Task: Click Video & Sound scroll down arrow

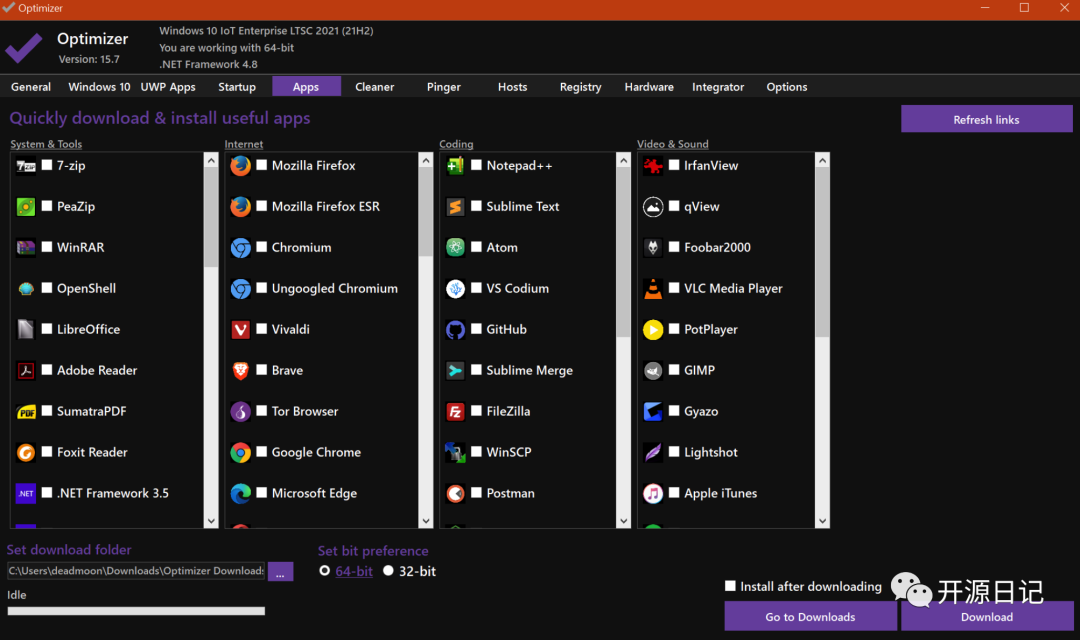Action: tap(822, 521)
